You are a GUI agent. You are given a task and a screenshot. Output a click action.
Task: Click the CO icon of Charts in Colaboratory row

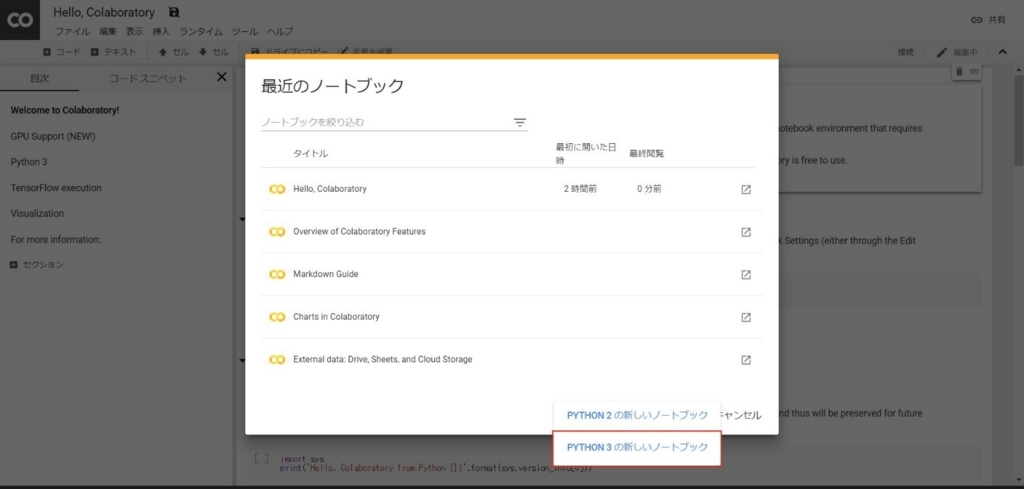277,317
